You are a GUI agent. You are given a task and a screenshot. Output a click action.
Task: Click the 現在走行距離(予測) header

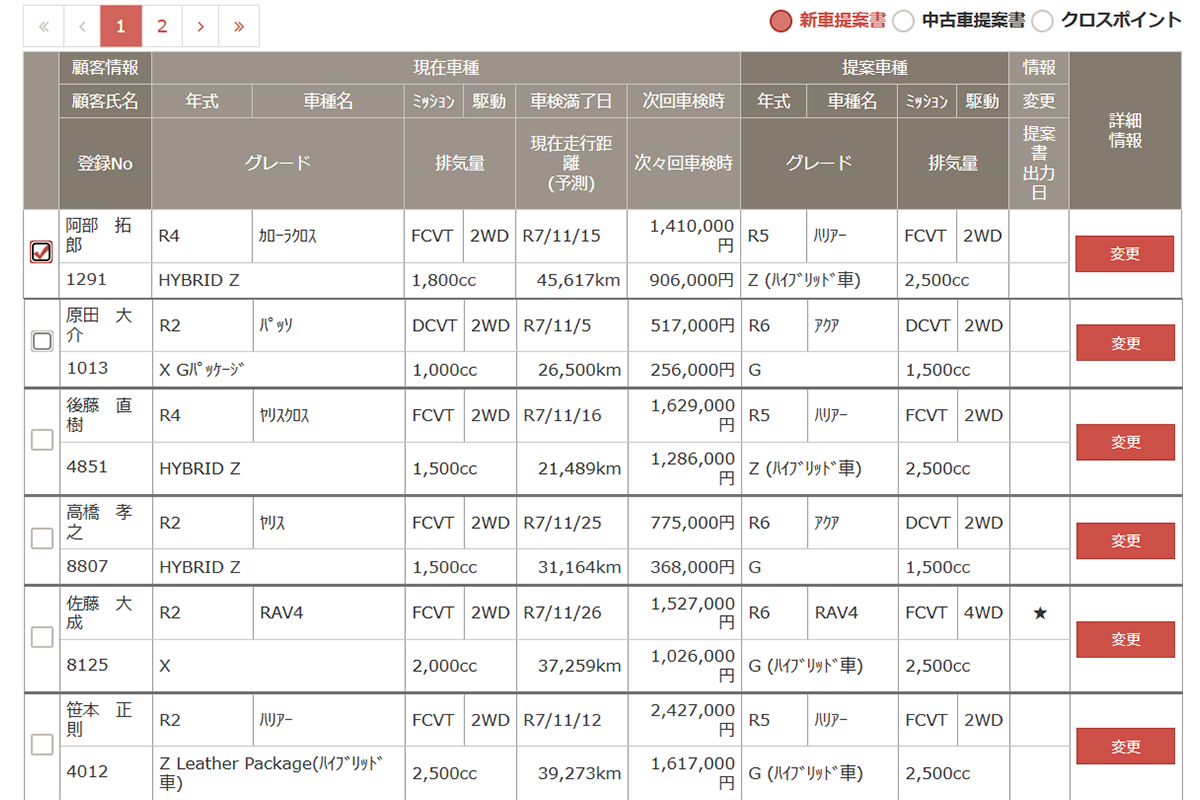coord(572,164)
